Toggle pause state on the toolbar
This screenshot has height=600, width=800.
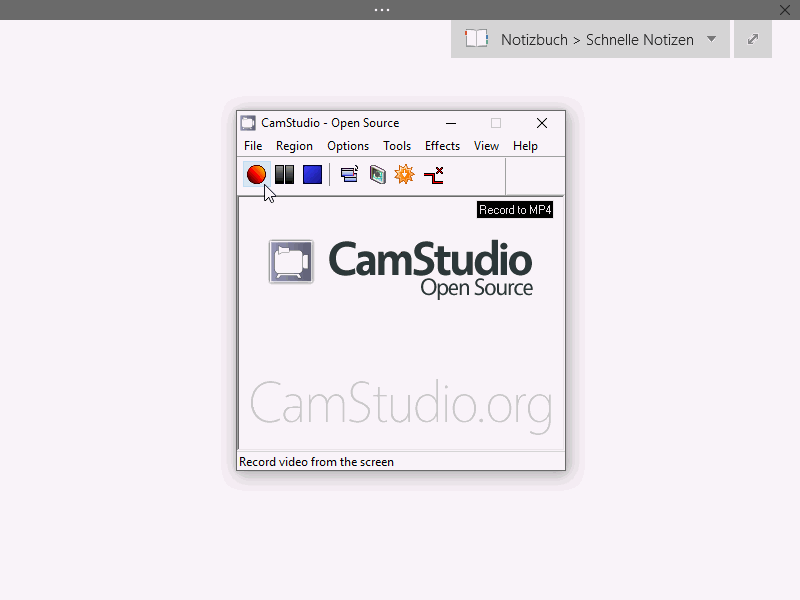(x=284, y=175)
